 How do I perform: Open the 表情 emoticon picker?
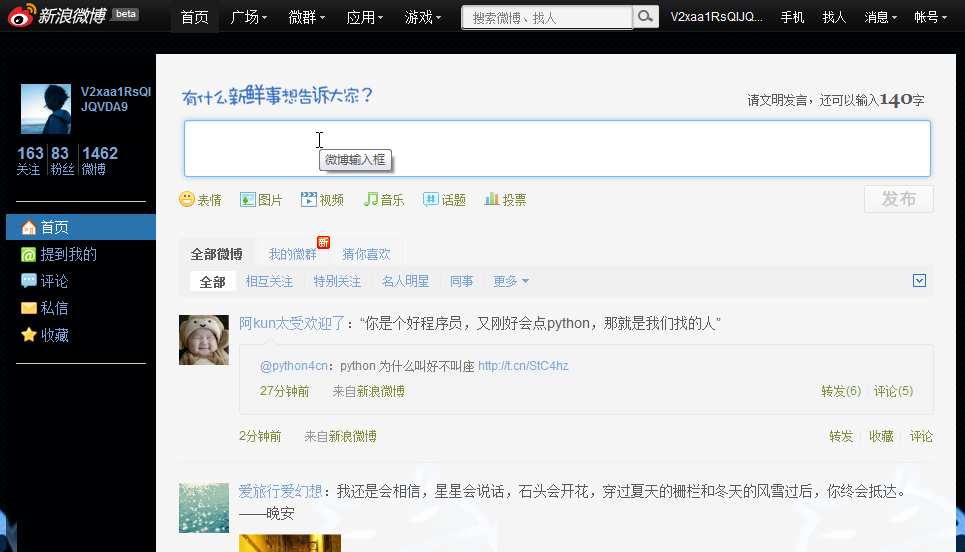(x=200, y=199)
